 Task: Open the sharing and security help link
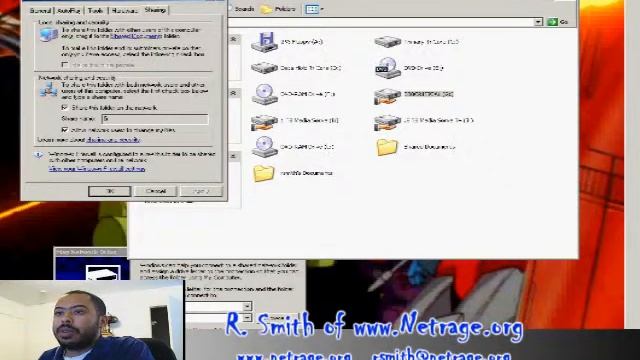(113, 140)
